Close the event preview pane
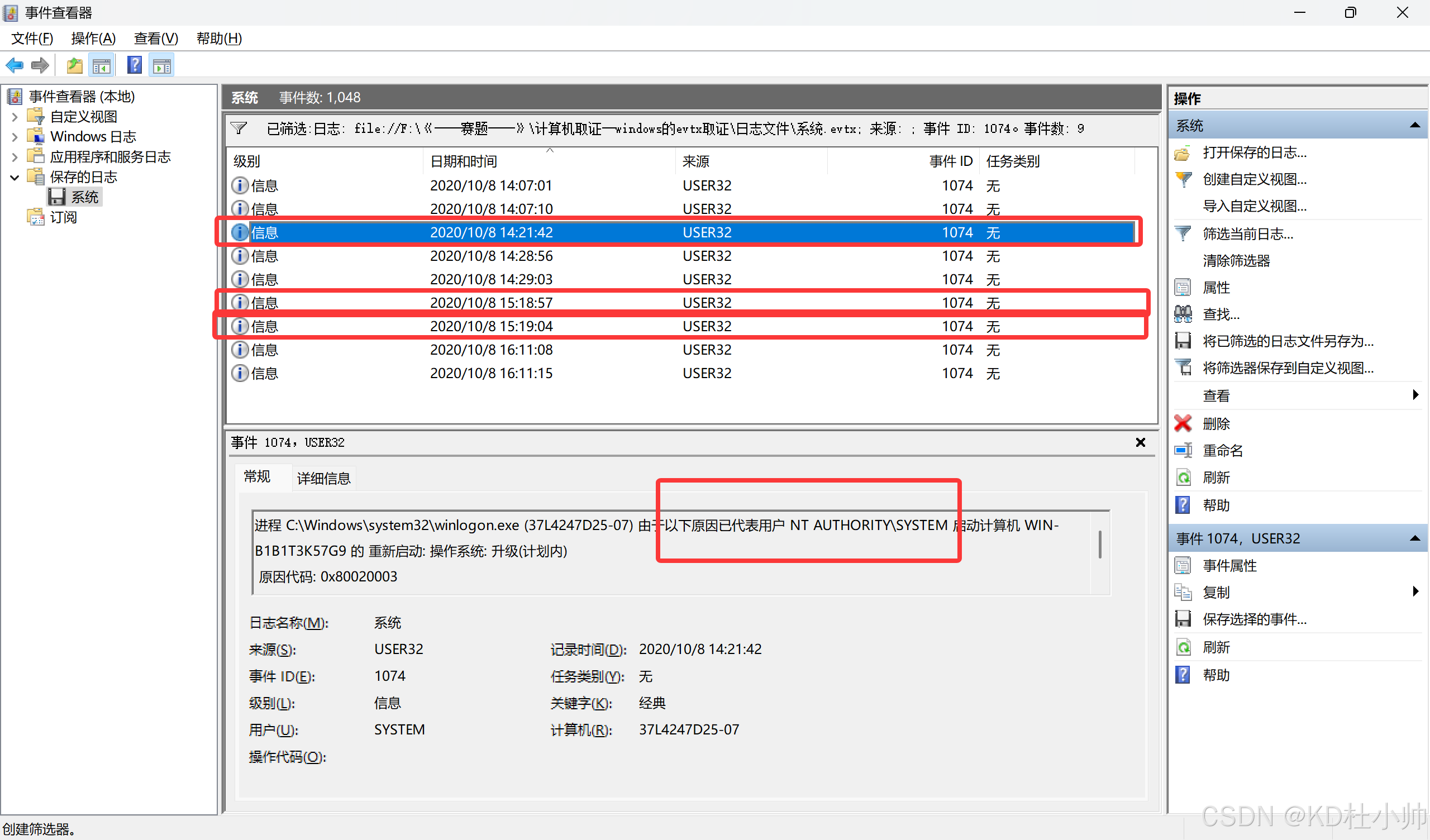The height and width of the screenshot is (840, 1430). pyautogui.click(x=1140, y=442)
